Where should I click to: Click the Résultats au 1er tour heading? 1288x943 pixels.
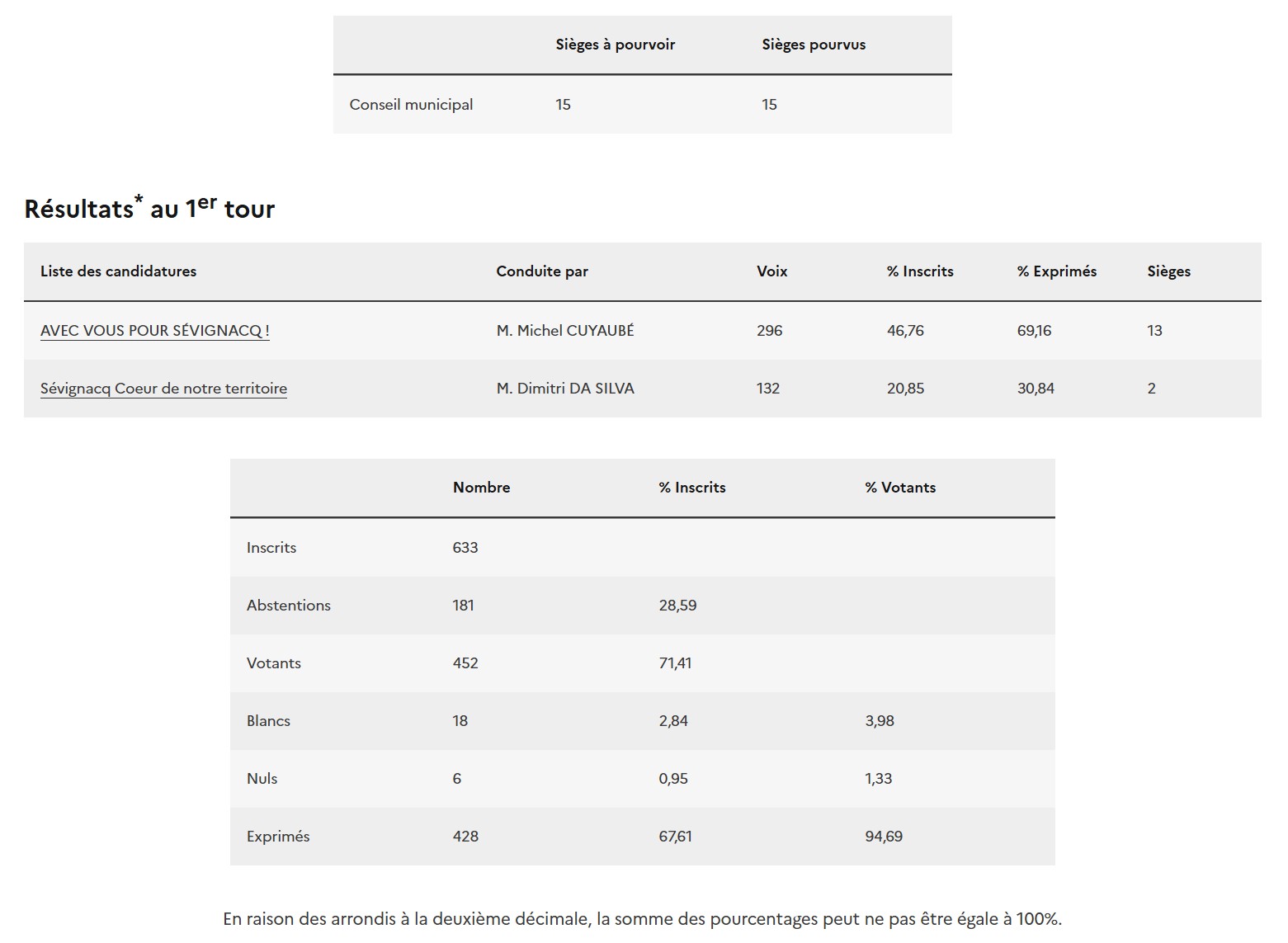tap(149, 209)
